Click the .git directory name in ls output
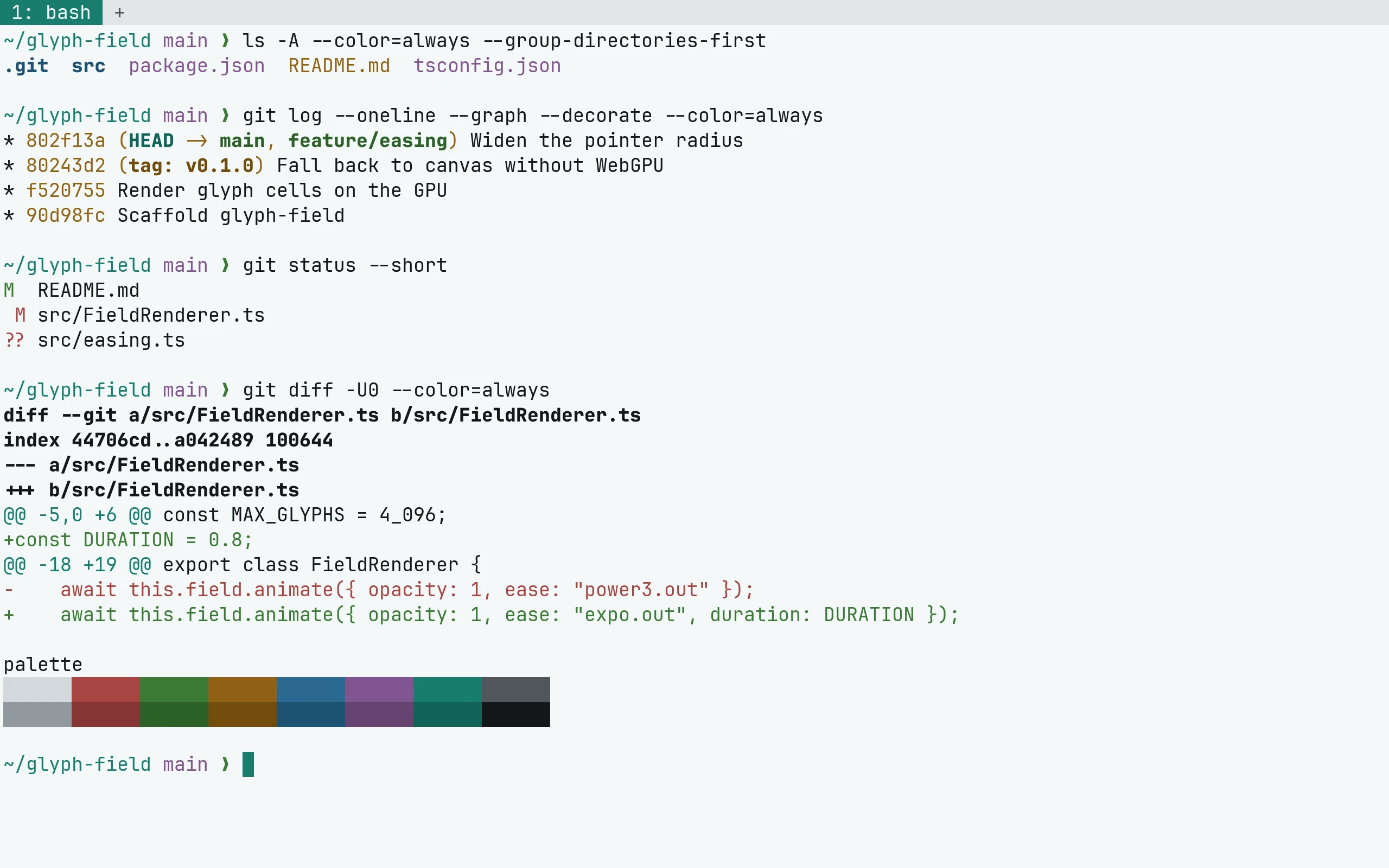This screenshot has height=868, width=1389. 26,66
